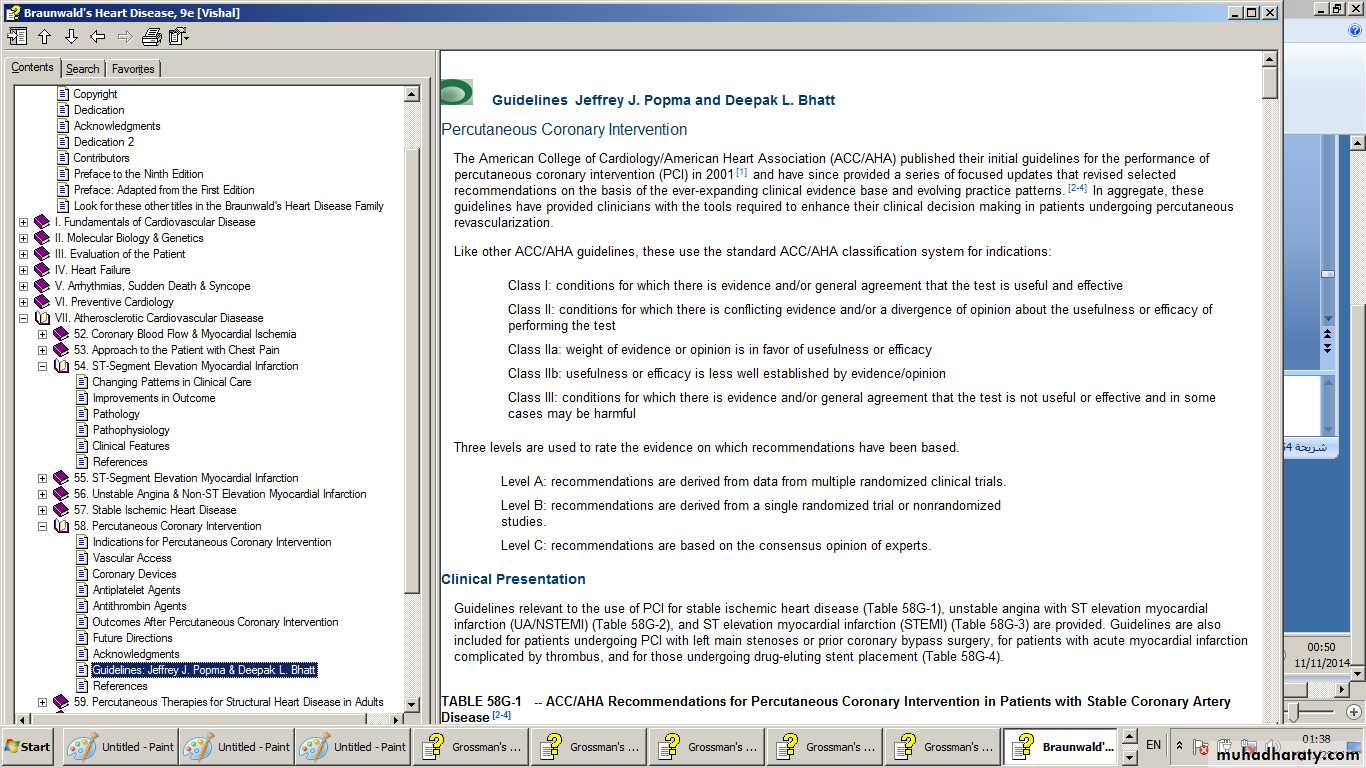Expand chapter 56 Unstable Angina node
Screen dimensions: 1366x768
(x=42, y=494)
